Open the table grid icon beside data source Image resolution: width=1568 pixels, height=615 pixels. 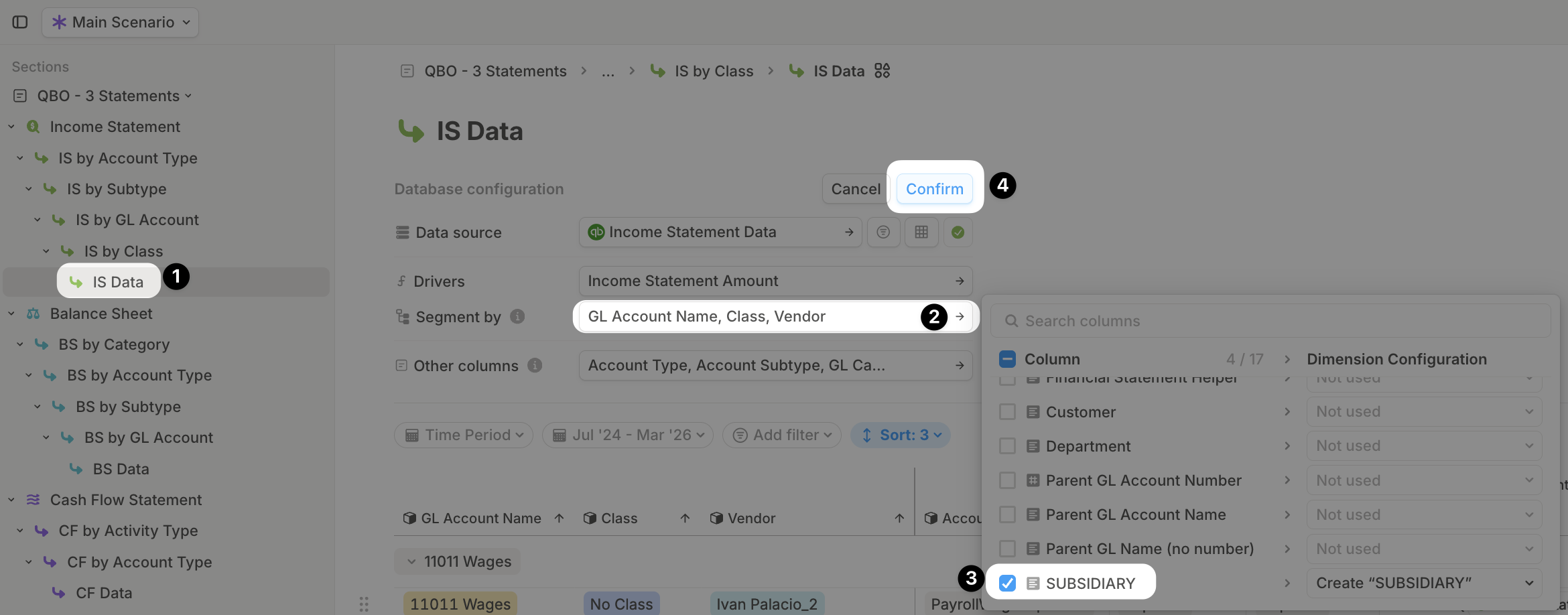[921, 232]
